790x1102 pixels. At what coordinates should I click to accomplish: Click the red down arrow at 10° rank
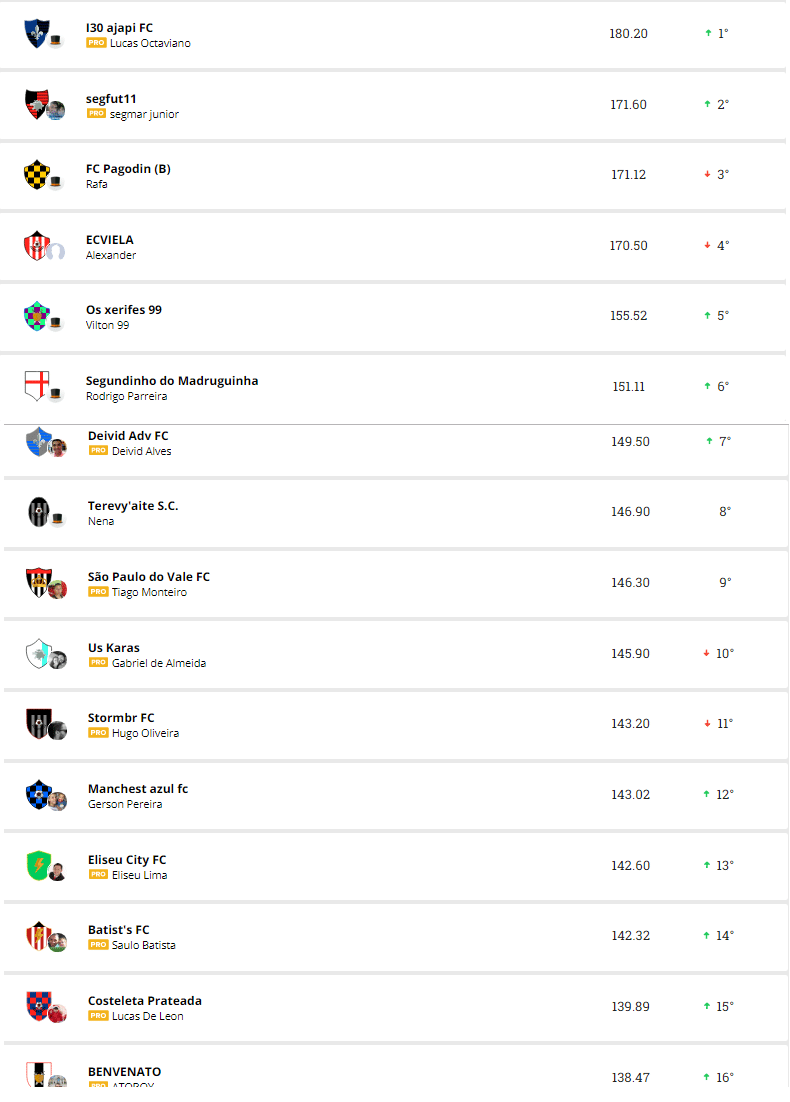(706, 654)
